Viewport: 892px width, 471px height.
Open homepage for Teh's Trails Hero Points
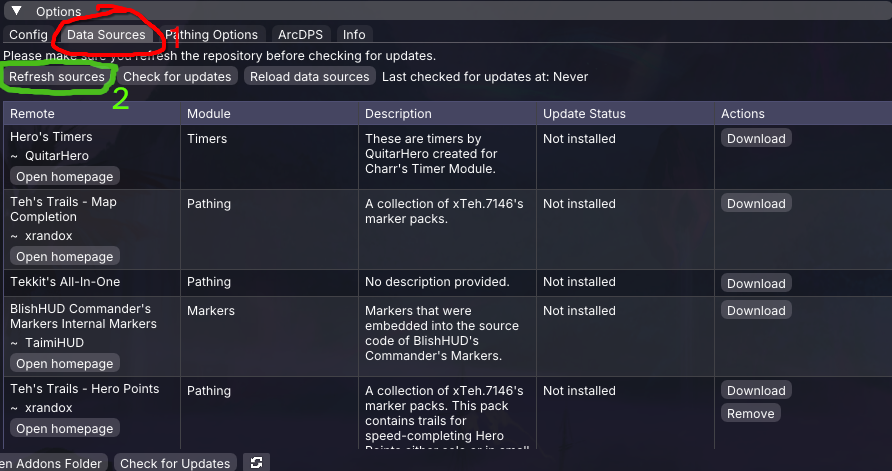coord(64,428)
